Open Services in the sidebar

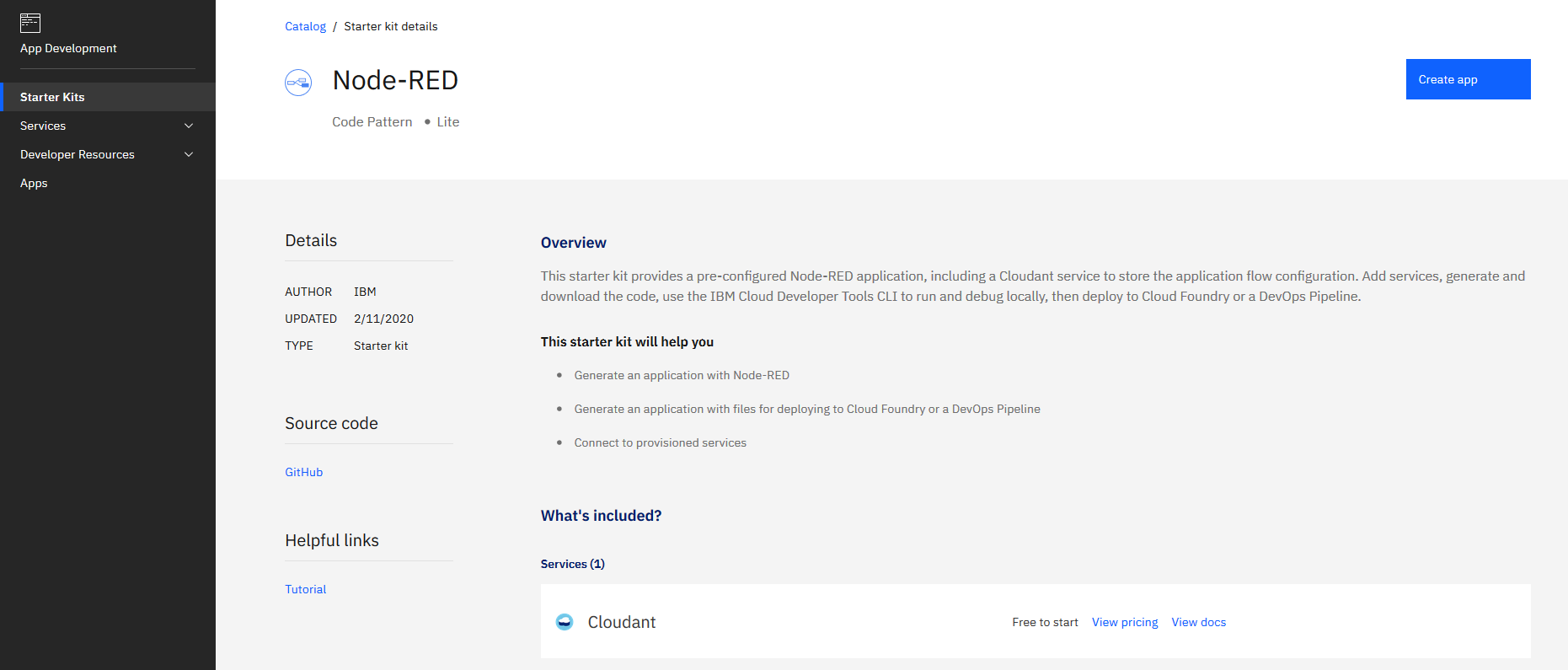point(43,126)
